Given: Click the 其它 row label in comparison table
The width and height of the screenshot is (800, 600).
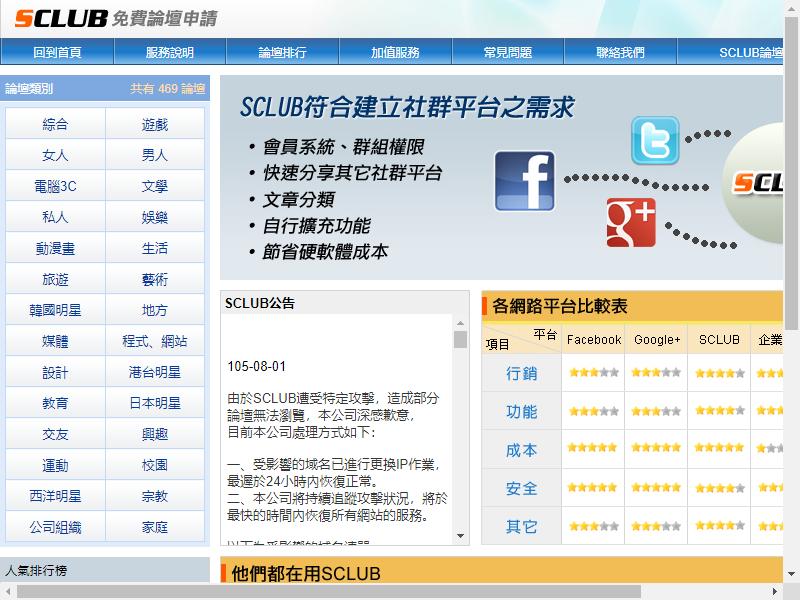Looking at the screenshot, I should coord(521,527).
